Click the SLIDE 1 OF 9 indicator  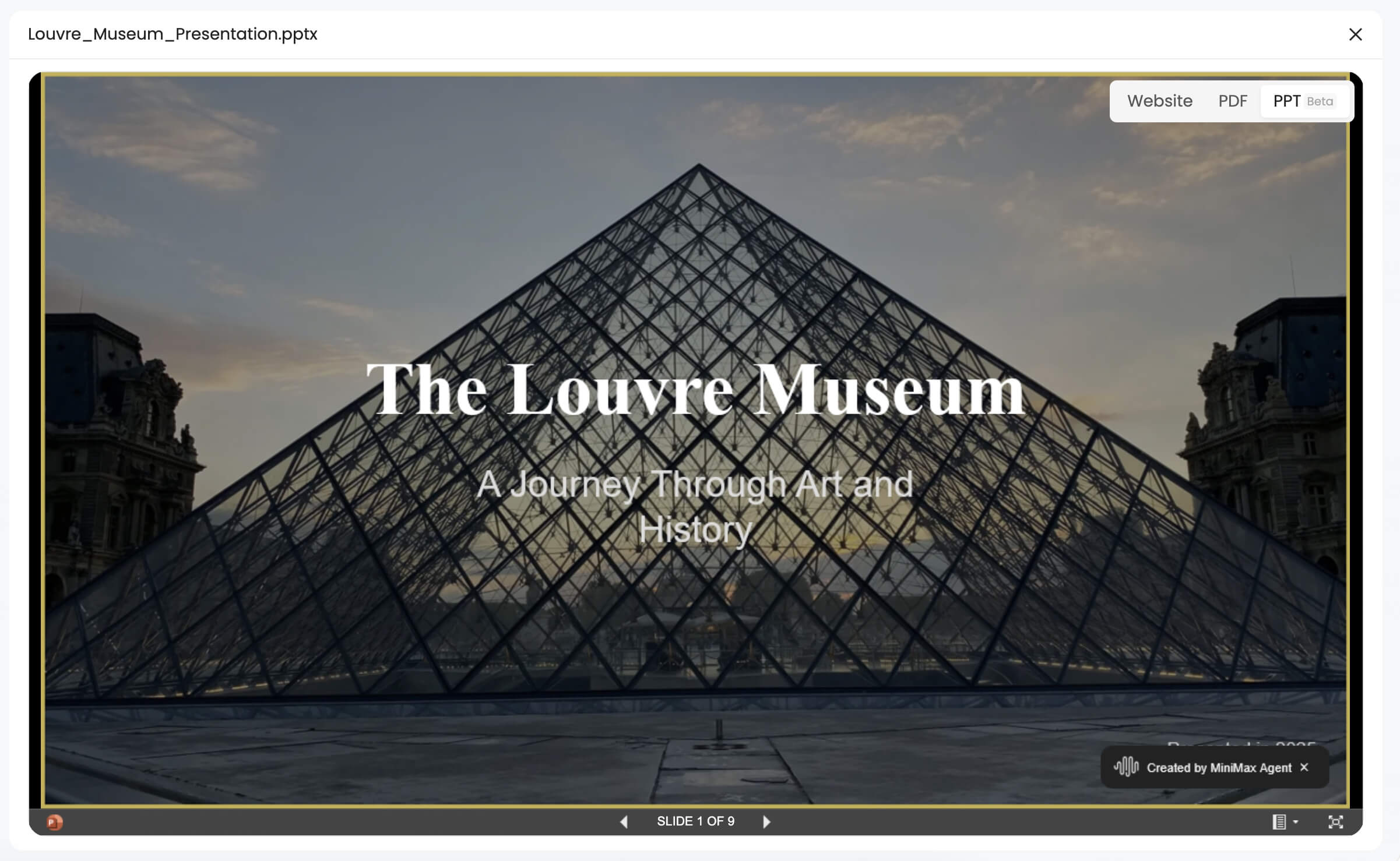695,821
